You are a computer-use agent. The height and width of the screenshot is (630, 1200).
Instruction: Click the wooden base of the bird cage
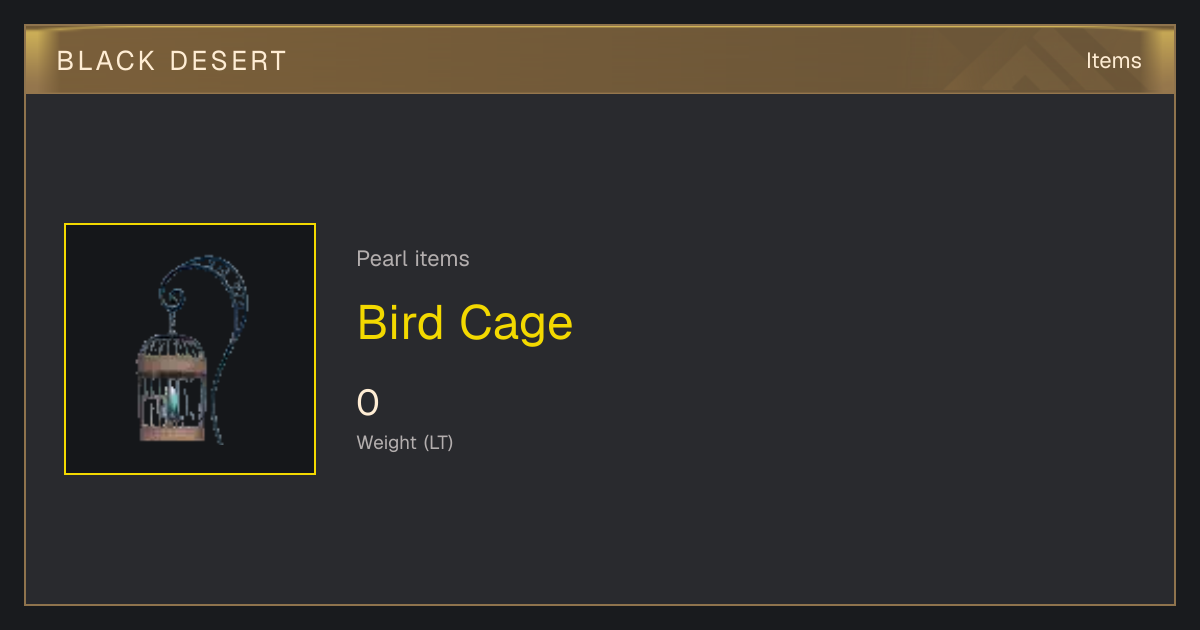[172, 433]
